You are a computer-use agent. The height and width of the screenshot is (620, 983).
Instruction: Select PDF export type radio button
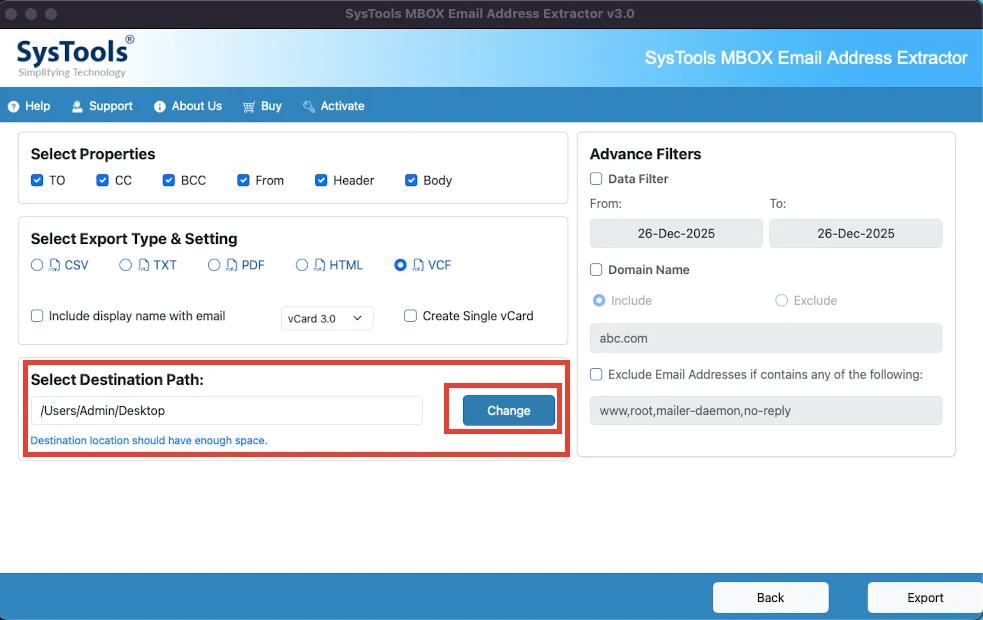[214, 265]
